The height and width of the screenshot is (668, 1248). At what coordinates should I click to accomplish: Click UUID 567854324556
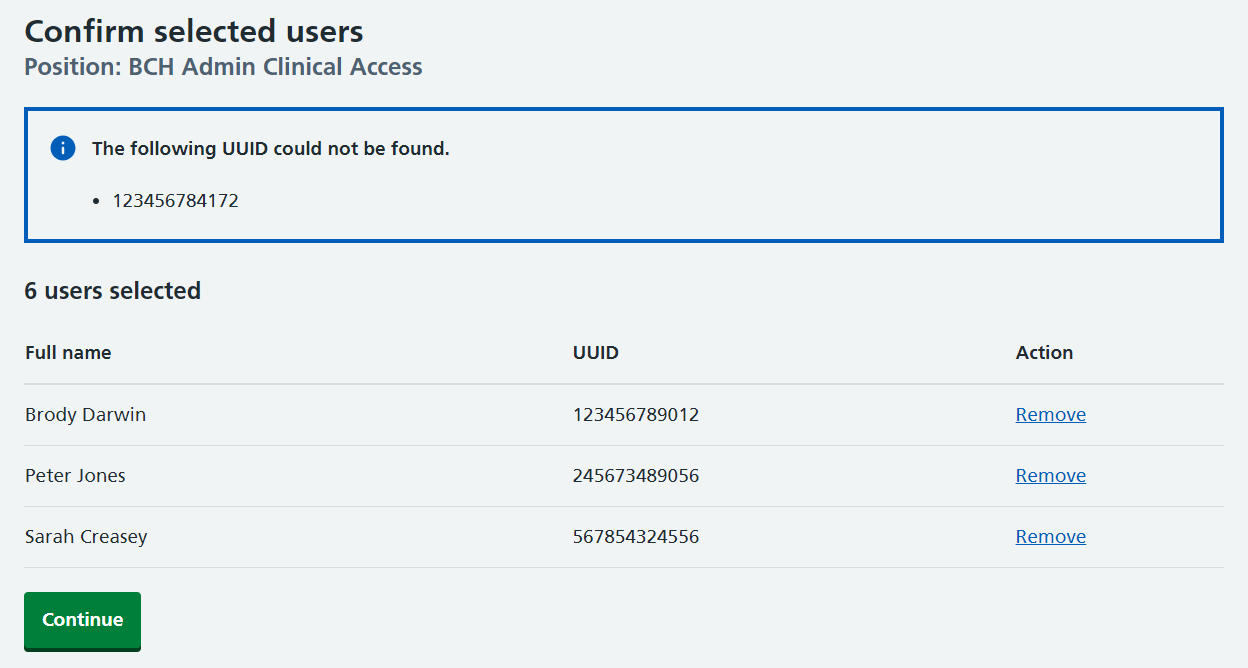[636, 537]
